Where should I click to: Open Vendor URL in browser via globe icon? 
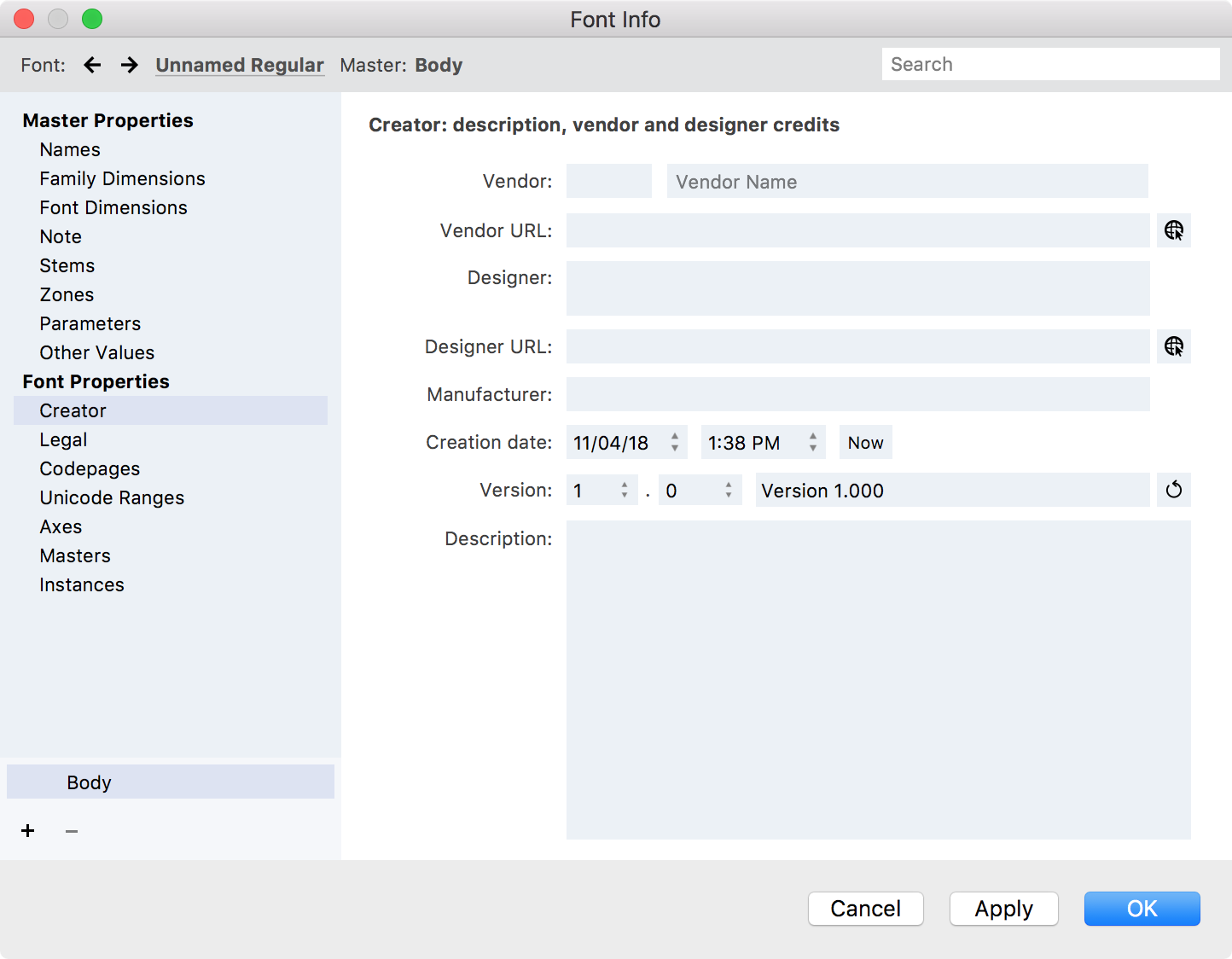pos(1174,230)
